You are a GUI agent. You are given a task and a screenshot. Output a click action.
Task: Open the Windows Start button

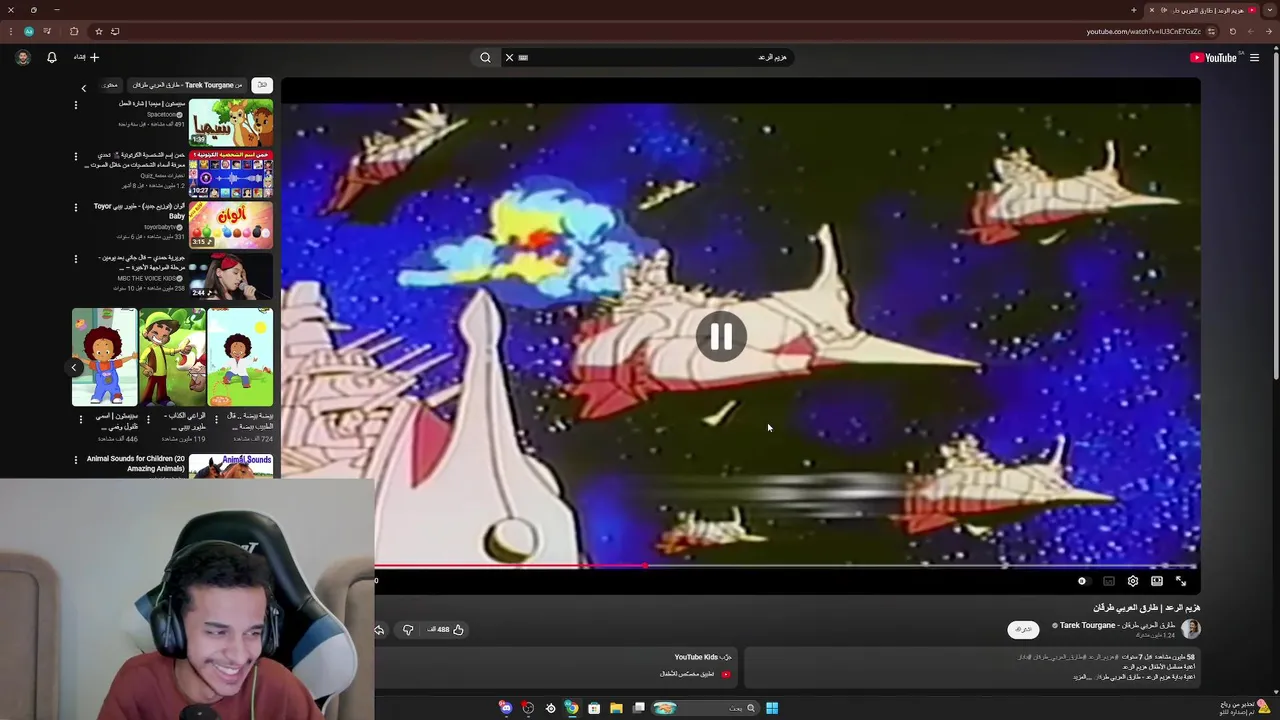point(772,708)
